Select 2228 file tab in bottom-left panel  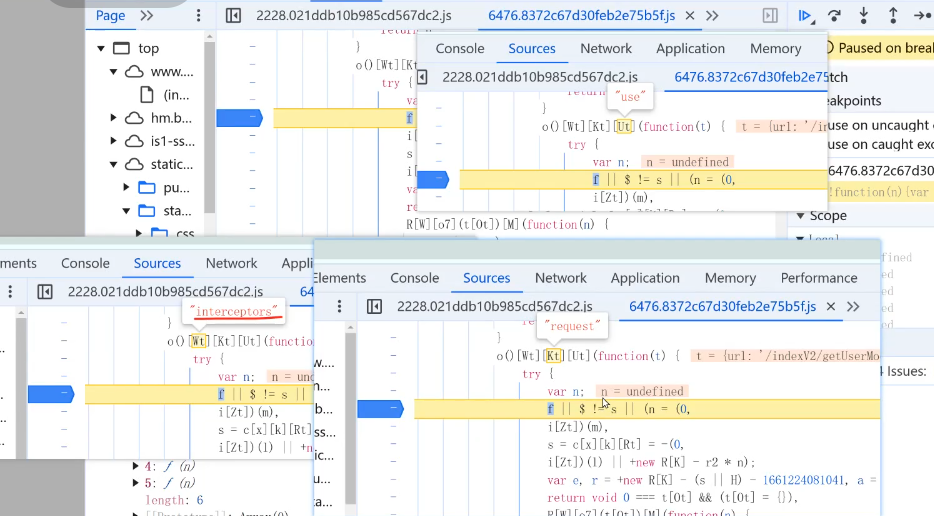(x=165, y=291)
